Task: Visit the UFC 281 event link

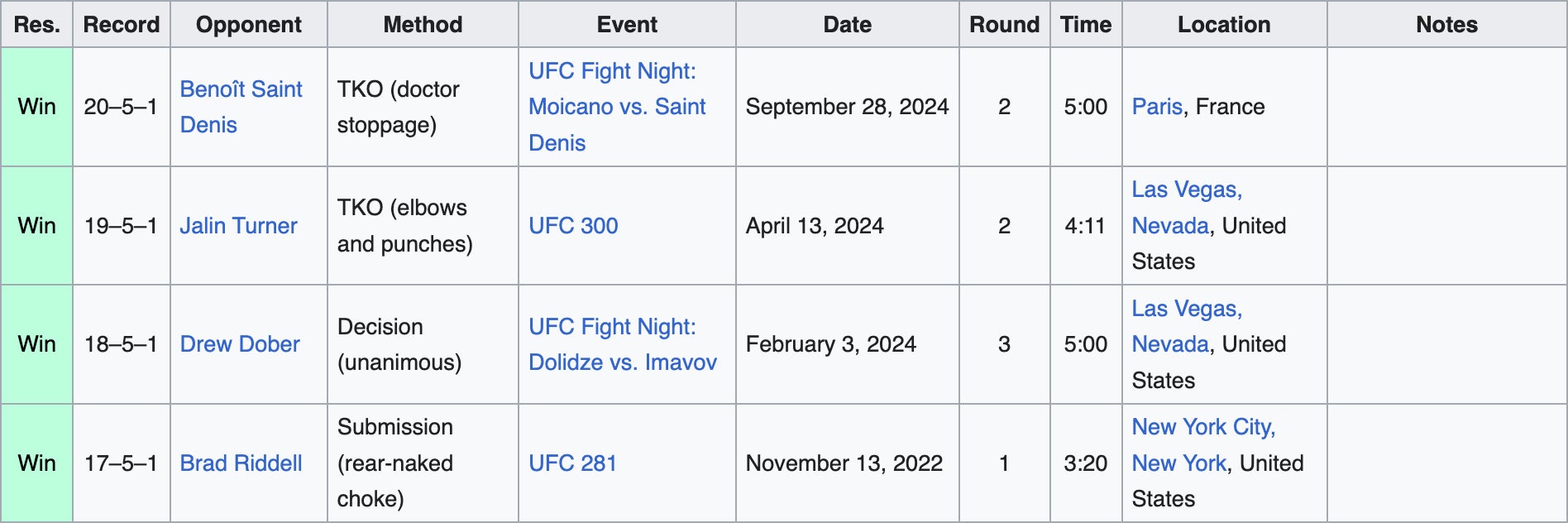Action: click(x=572, y=463)
